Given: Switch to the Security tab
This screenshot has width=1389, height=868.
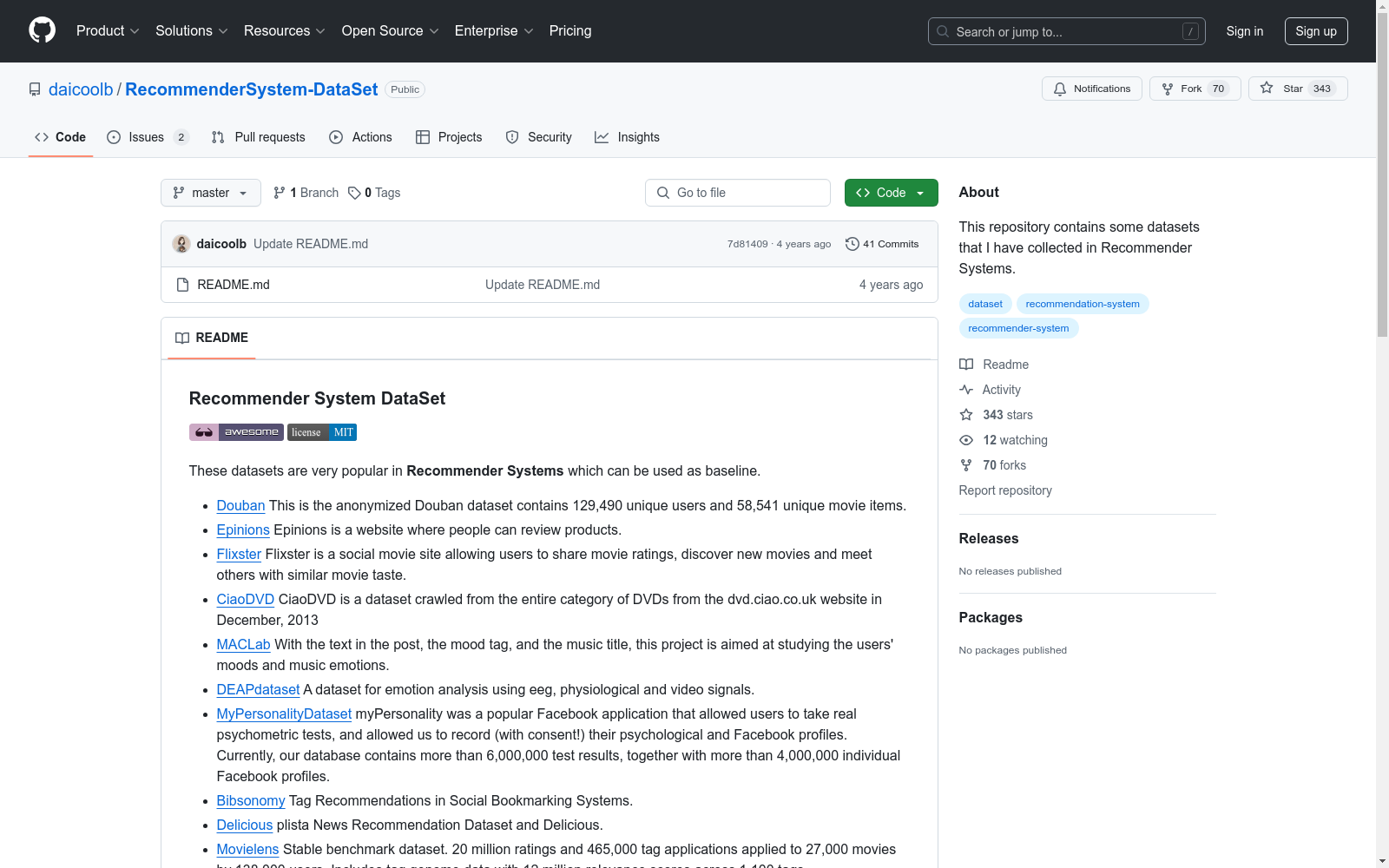Looking at the screenshot, I should pos(539,137).
